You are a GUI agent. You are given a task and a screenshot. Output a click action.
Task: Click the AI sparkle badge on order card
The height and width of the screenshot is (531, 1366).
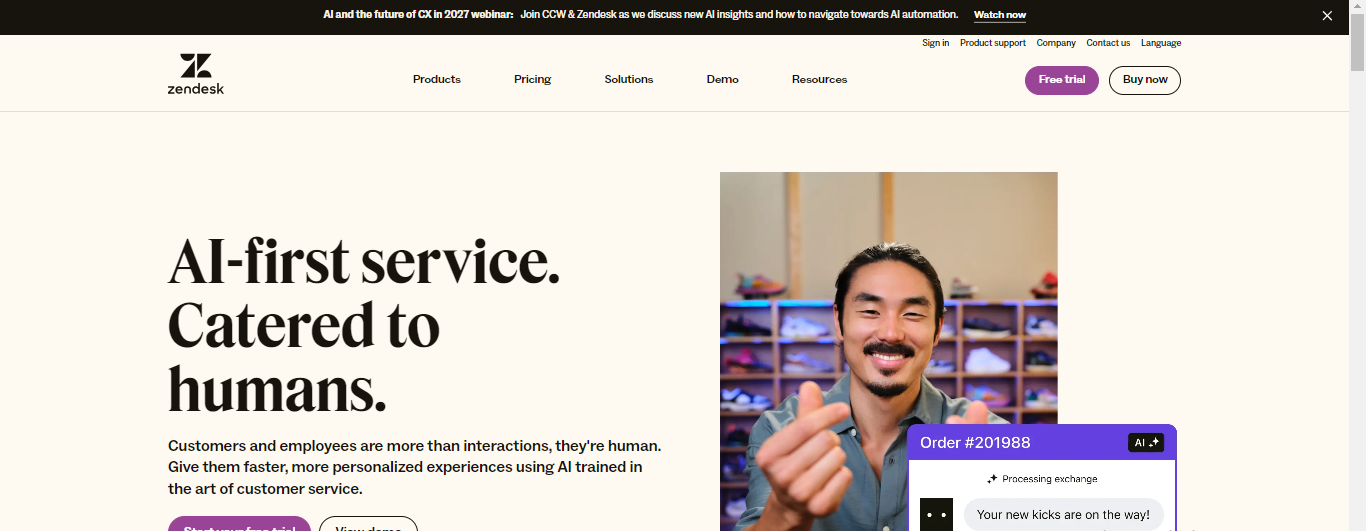[x=1146, y=442]
